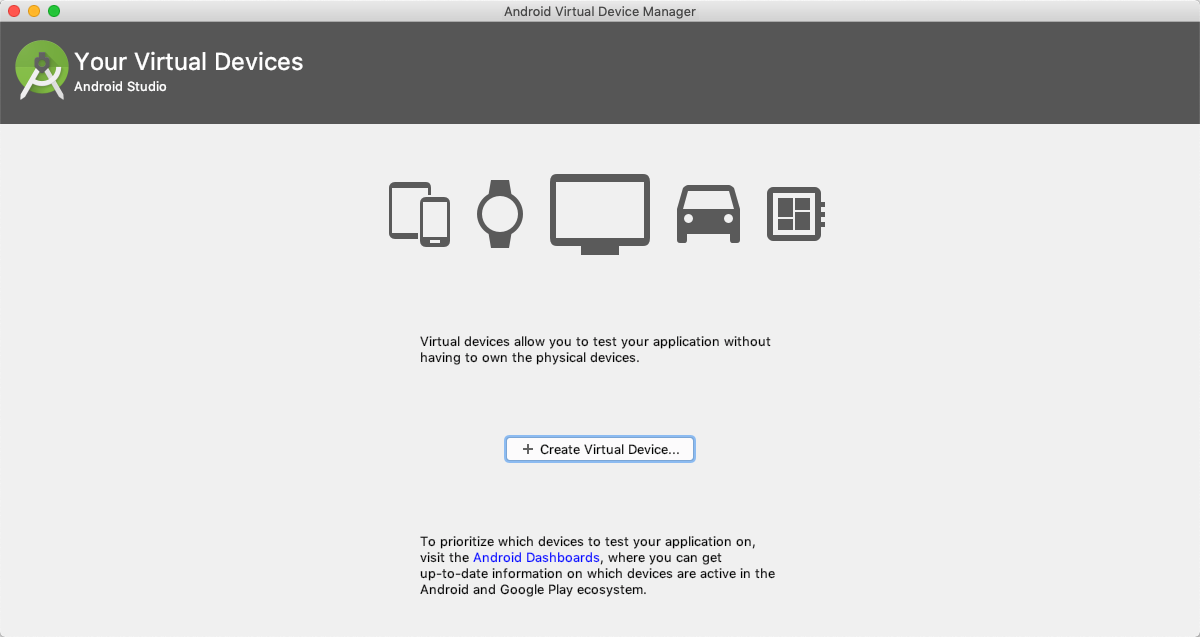Open the Android Dashboards link
Viewport: 1200px width, 637px height.
(x=537, y=558)
